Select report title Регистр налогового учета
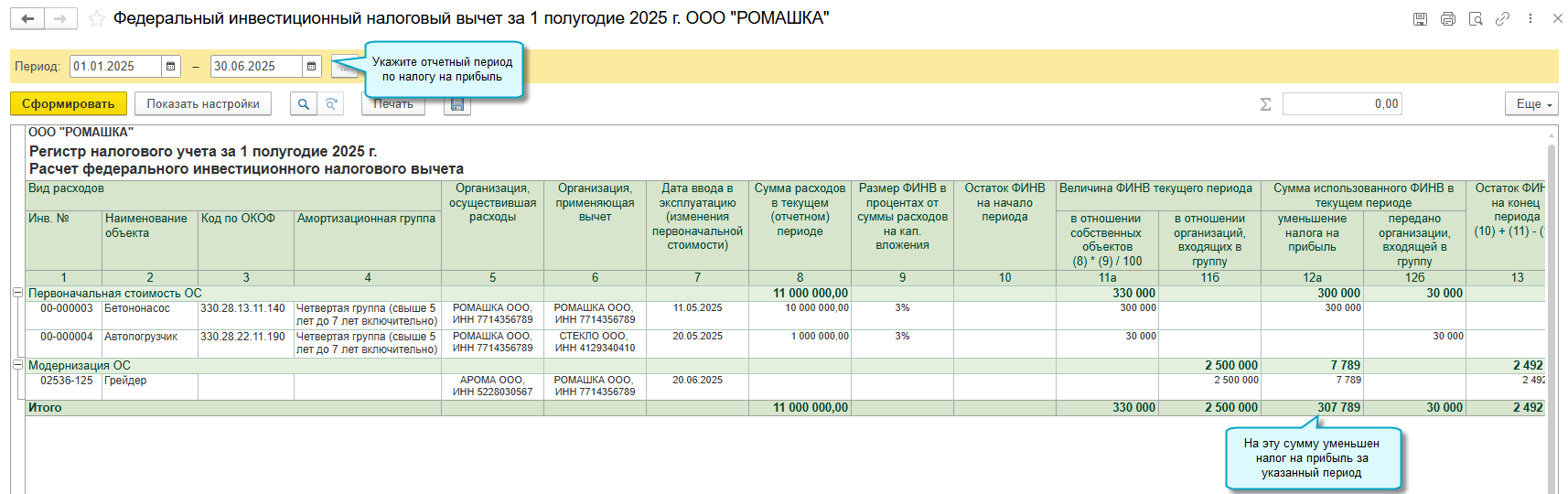Viewport: 1568px width, 494px height. coord(203,152)
